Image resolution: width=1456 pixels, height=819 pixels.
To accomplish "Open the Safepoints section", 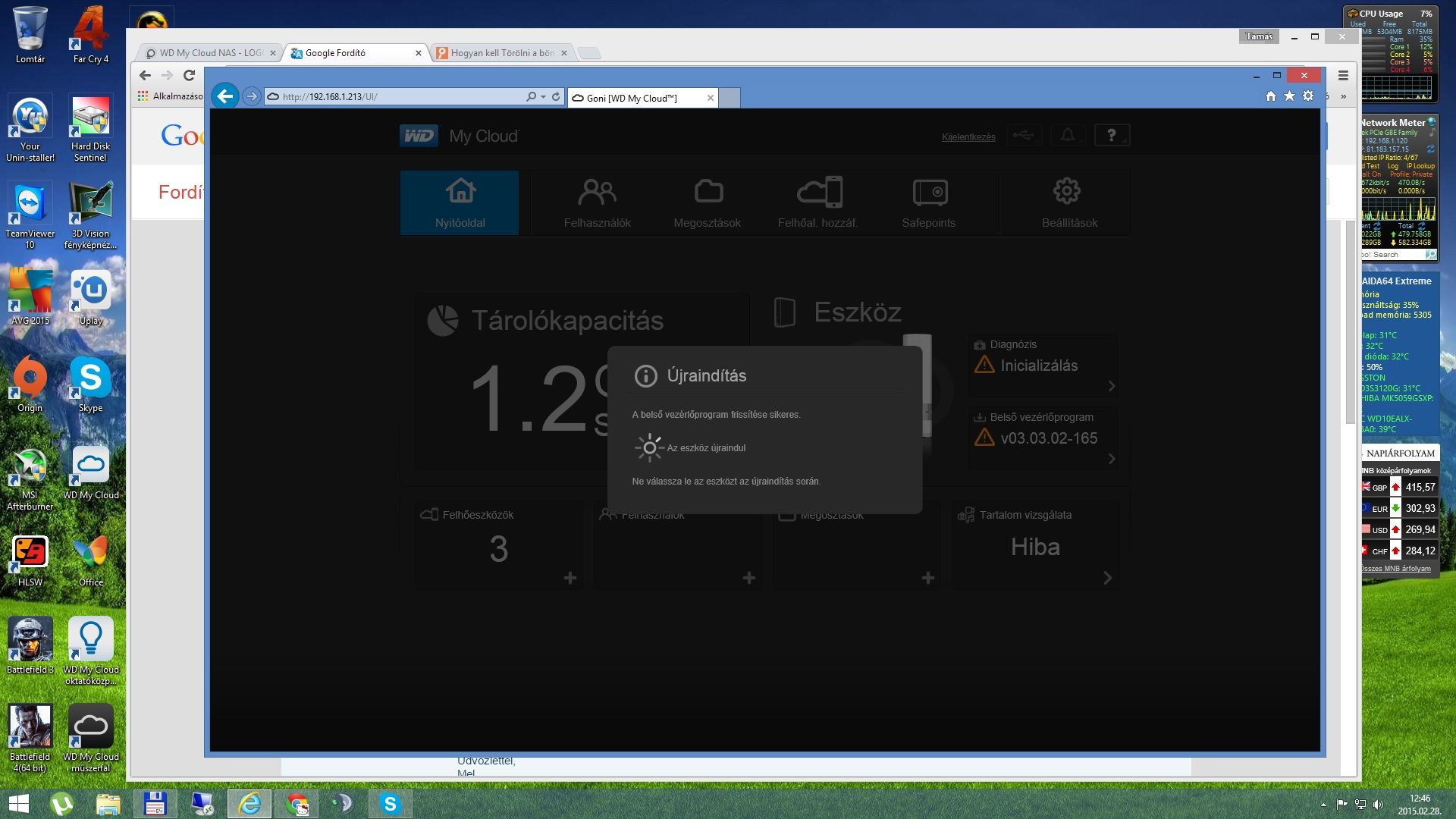I will pyautogui.click(x=928, y=202).
